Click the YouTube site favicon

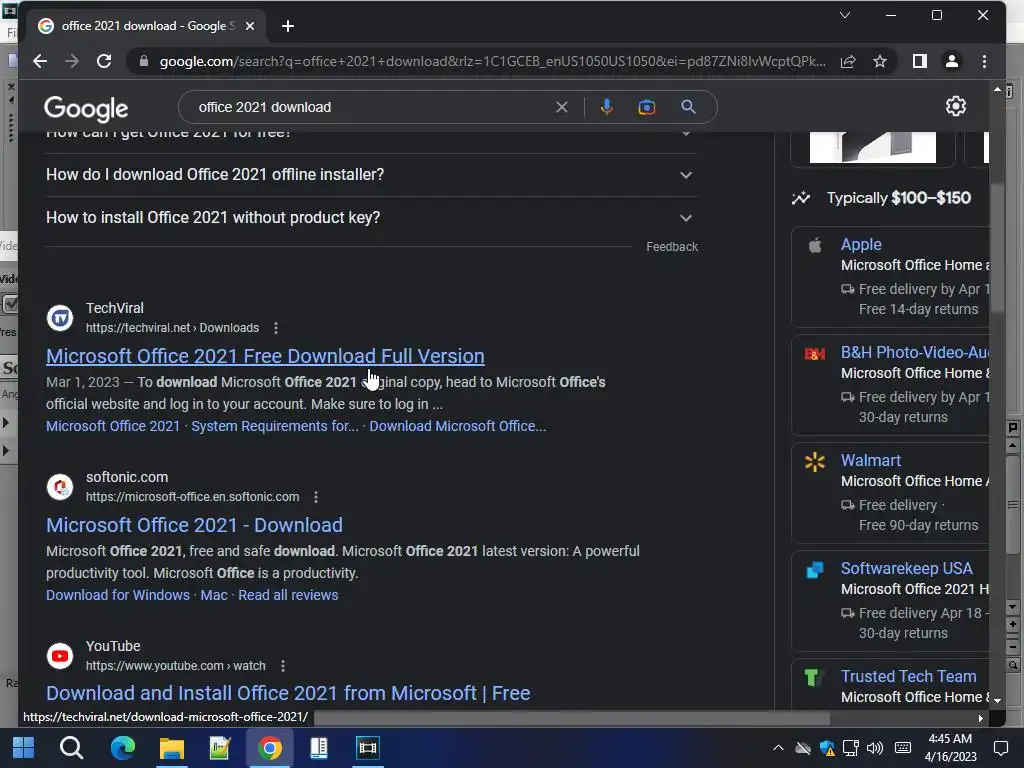[60, 656]
